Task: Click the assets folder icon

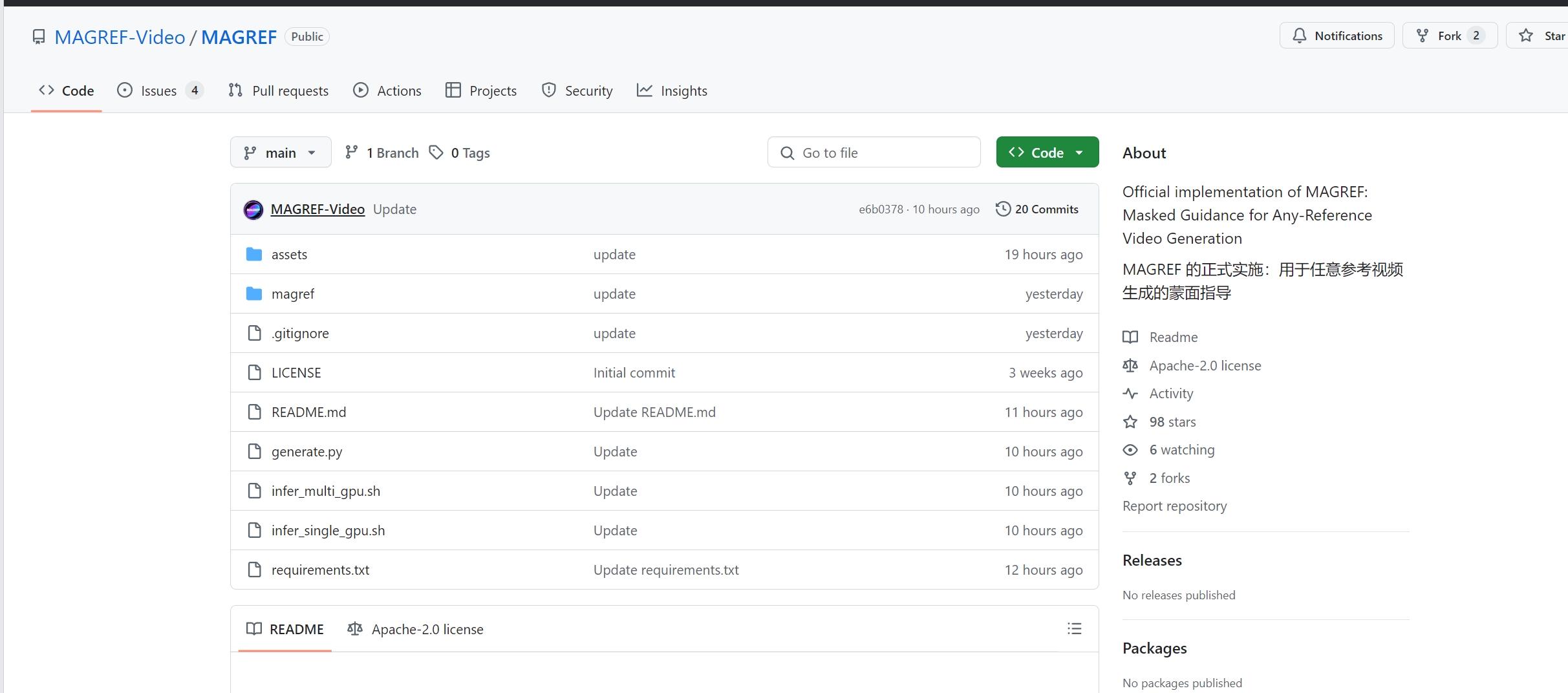Action: 254,254
